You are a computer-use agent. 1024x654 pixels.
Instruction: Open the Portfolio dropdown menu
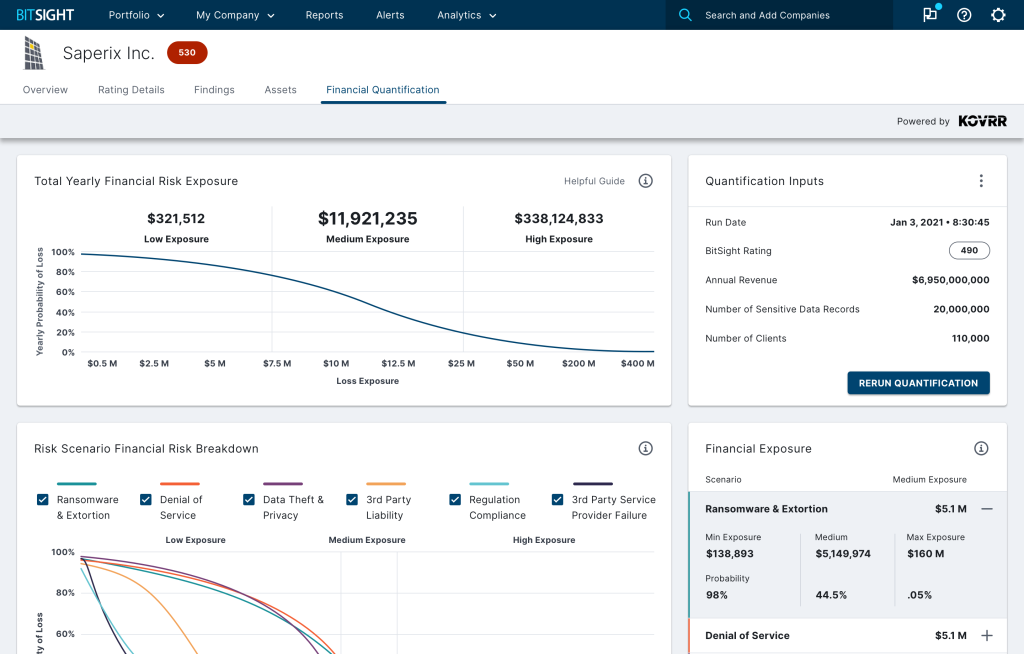point(136,15)
